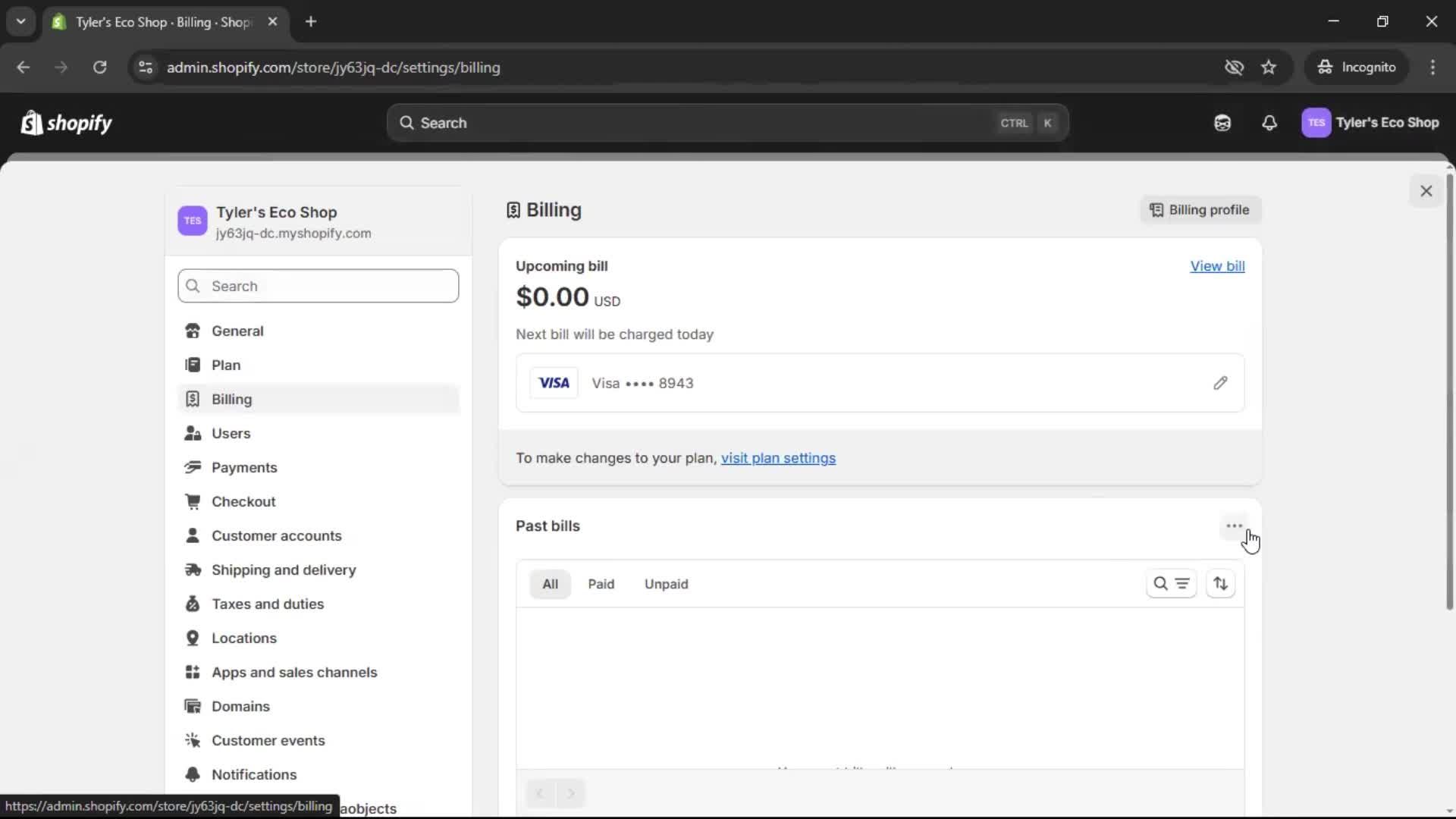
Task: Switch to the Unpaid bills tab
Action: (666, 584)
